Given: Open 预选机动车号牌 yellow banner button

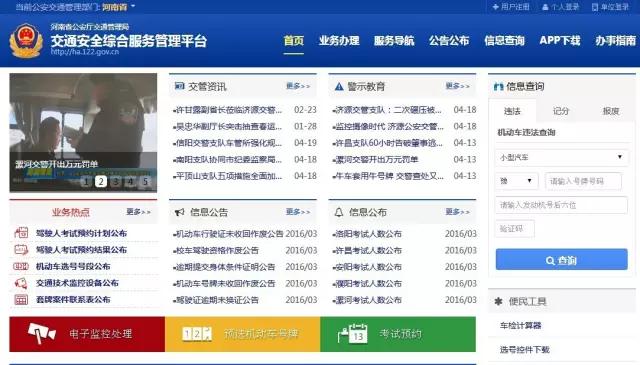Looking at the screenshot, I should (x=242, y=334).
